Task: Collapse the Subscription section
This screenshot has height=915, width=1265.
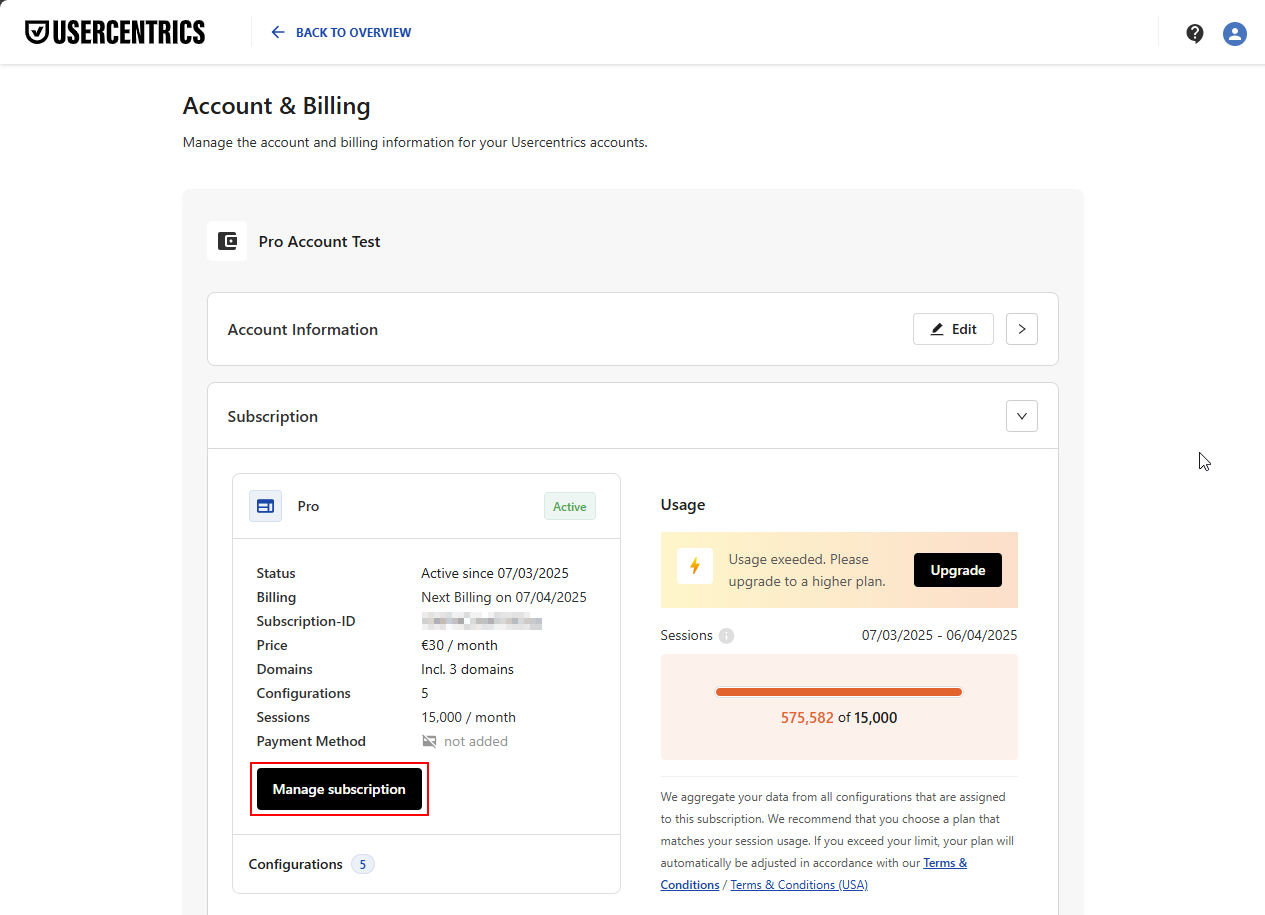Action: [1022, 416]
